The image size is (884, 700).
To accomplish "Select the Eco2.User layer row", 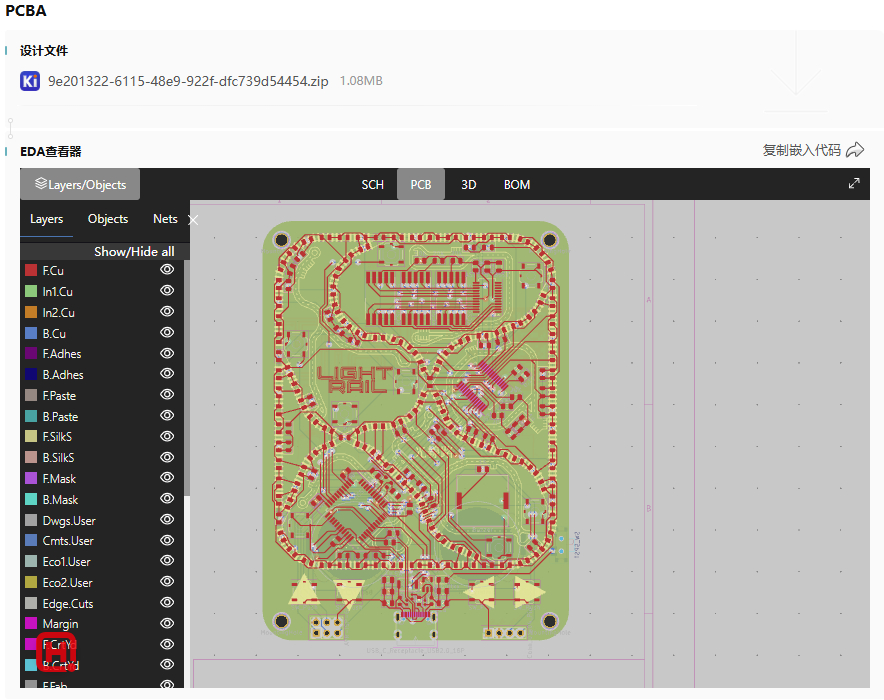I will (102, 582).
